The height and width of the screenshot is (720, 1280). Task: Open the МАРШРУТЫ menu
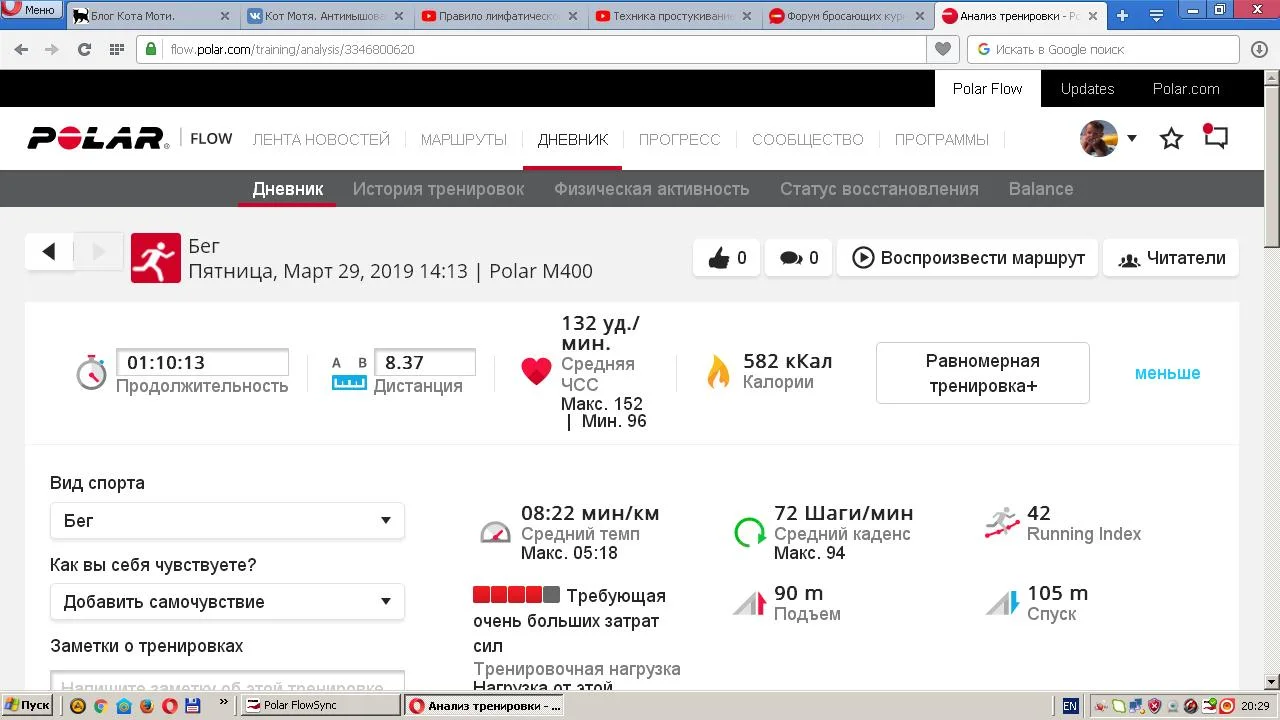(x=464, y=140)
